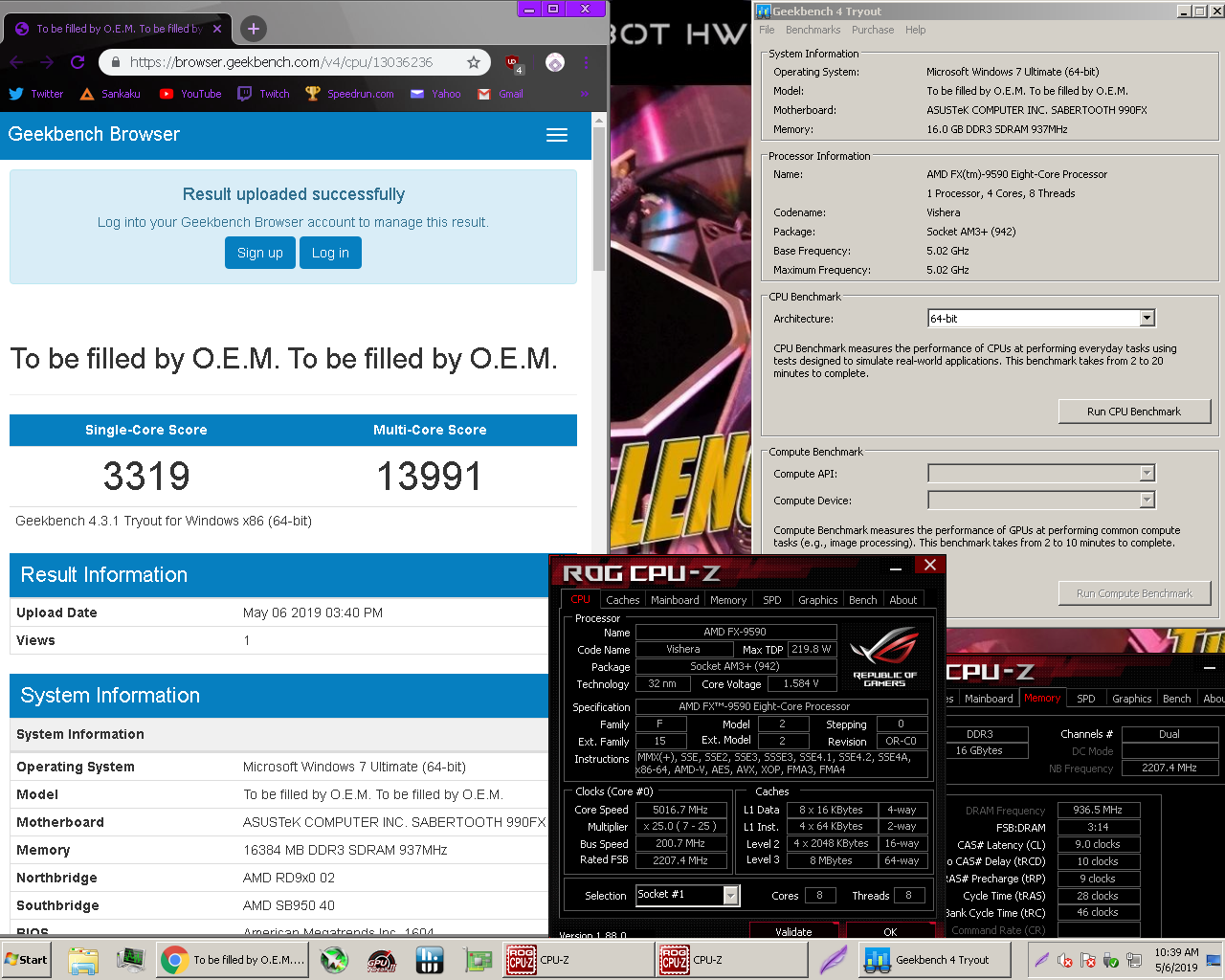Click the network tray icon near clock
The height and width of the screenshot is (980, 1225).
pos(1134,960)
